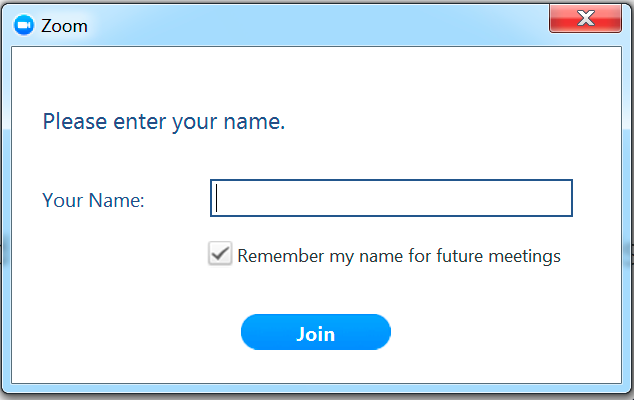Click the white X glyph in title bar
Viewport: 634px width, 400px height.
(585, 18)
